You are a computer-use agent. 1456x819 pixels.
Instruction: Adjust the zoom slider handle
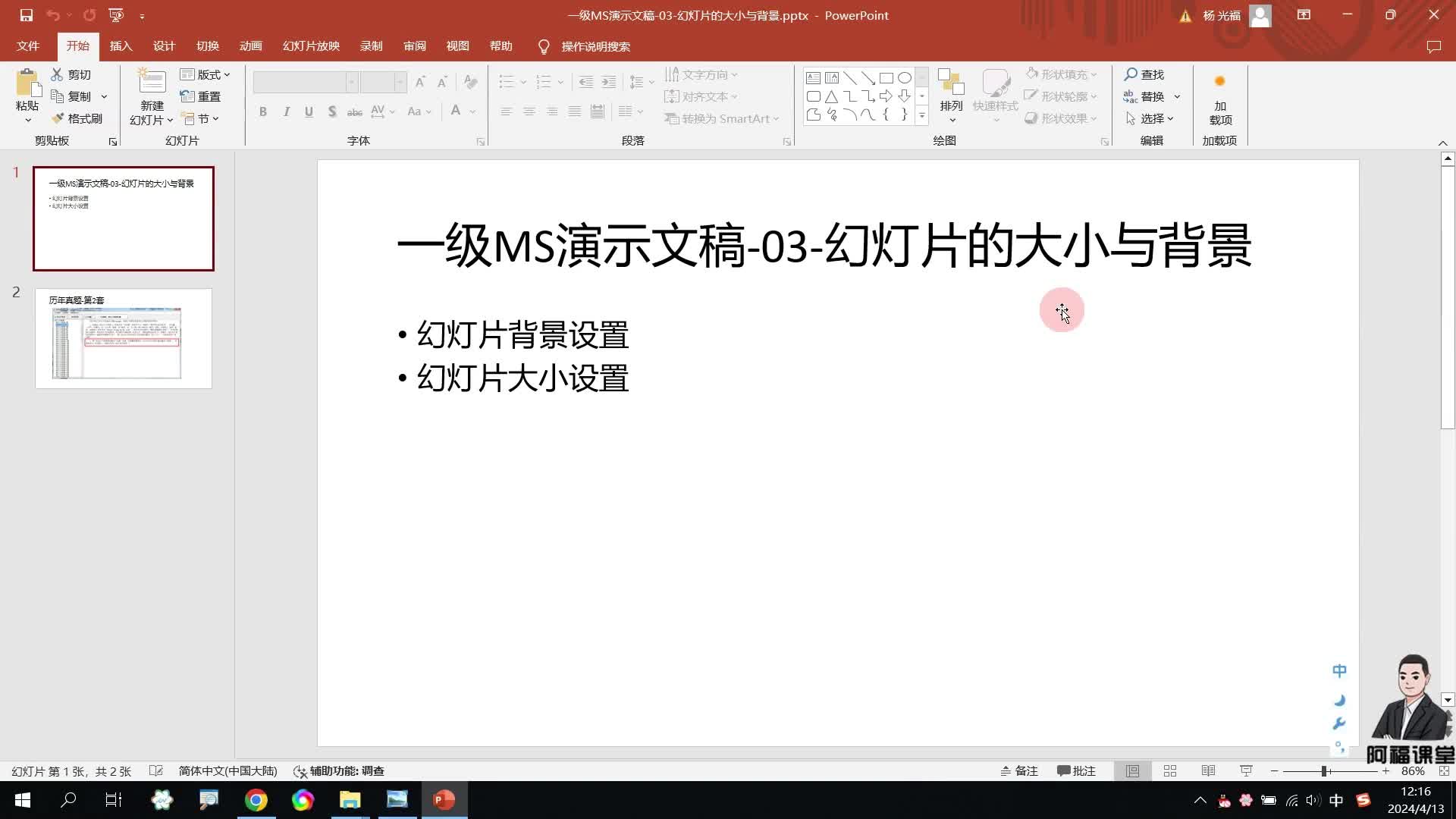point(1325,771)
